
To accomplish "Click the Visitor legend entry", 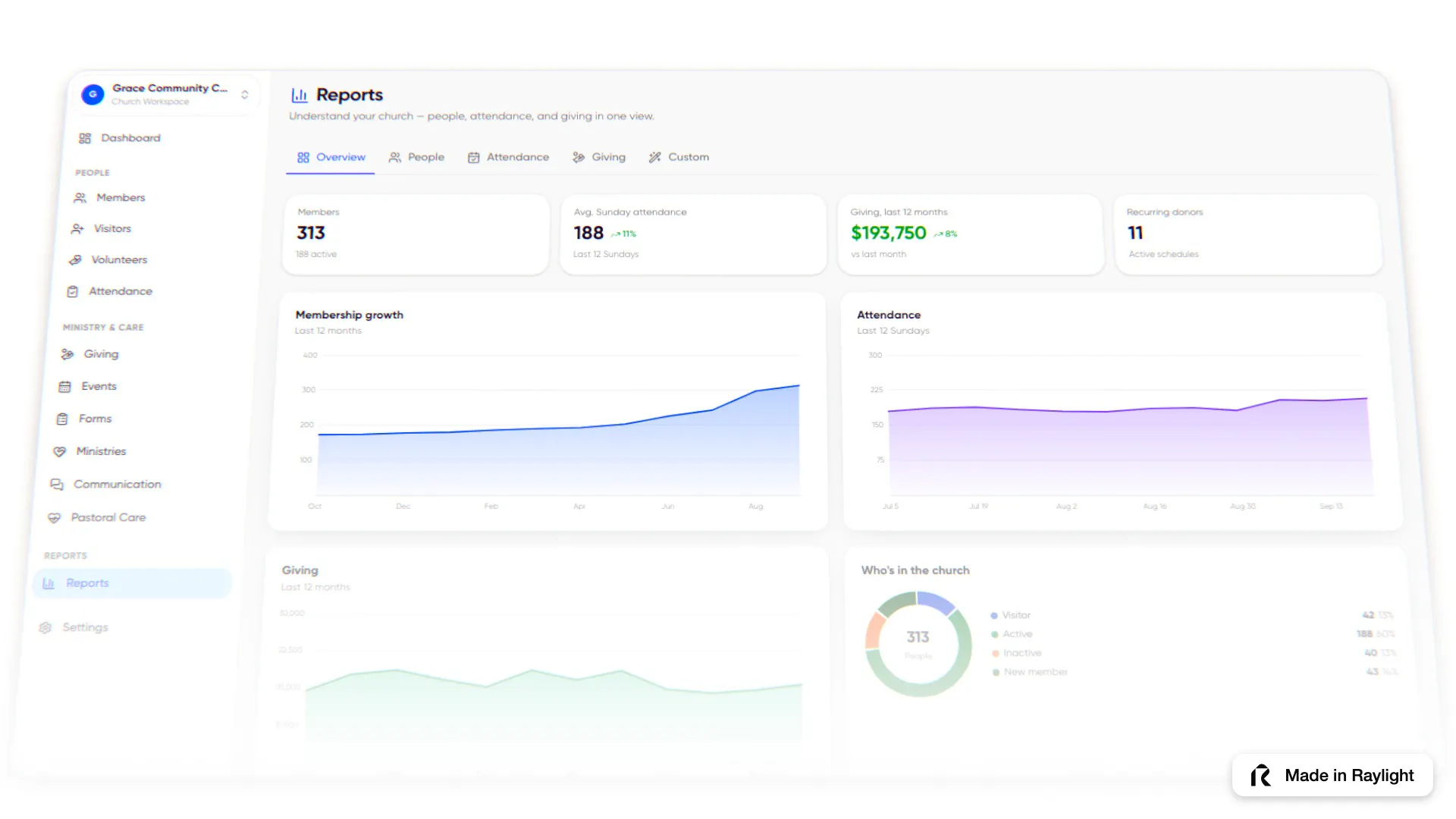I will pyautogui.click(x=1010, y=615).
